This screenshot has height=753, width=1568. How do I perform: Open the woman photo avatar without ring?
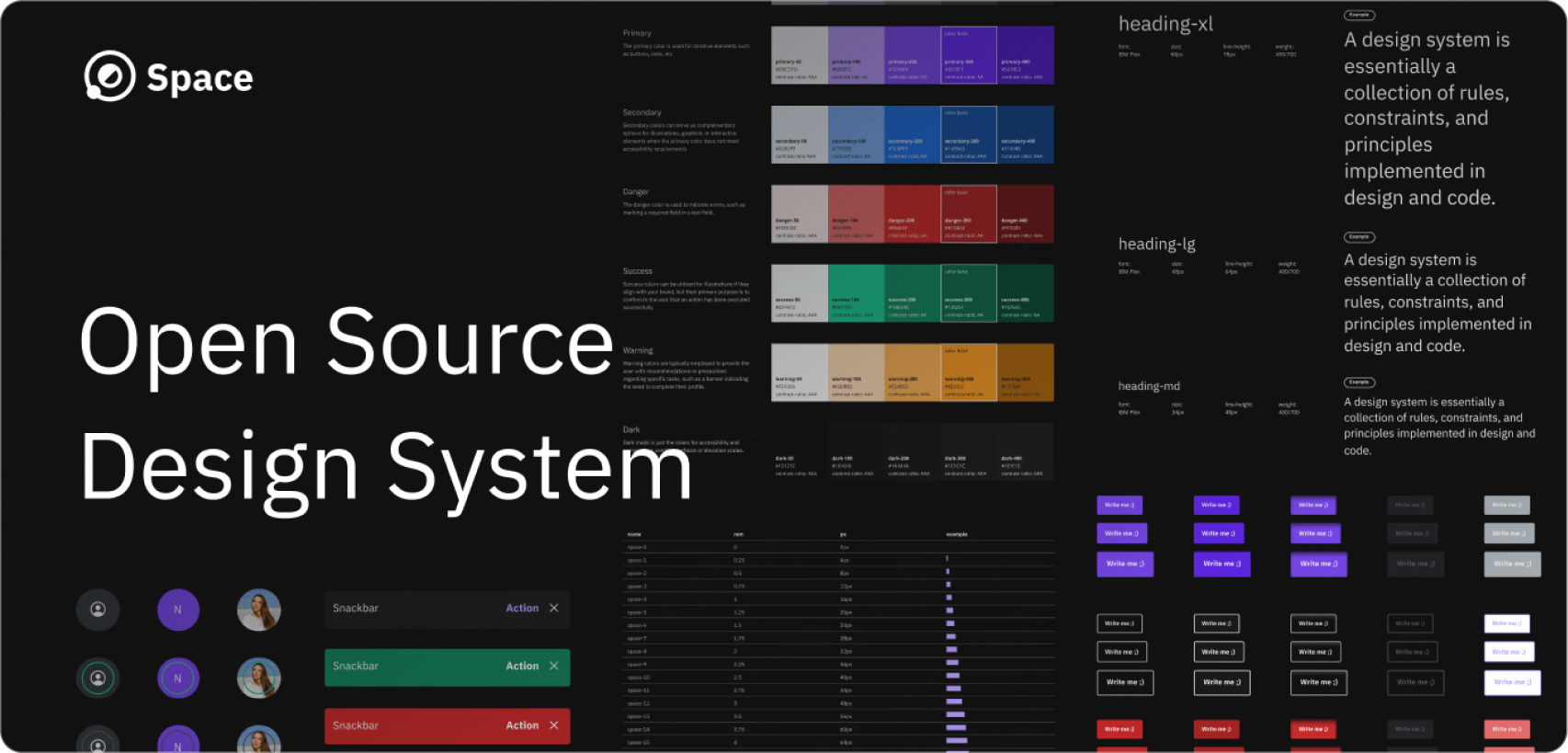click(x=259, y=610)
